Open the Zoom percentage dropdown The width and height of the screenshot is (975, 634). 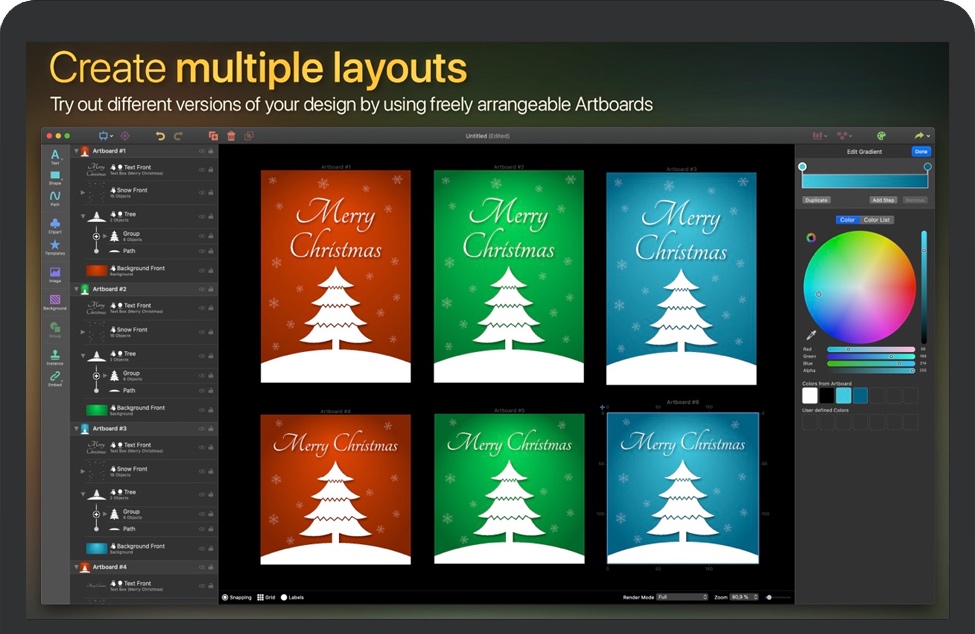(x=743, y=597)
